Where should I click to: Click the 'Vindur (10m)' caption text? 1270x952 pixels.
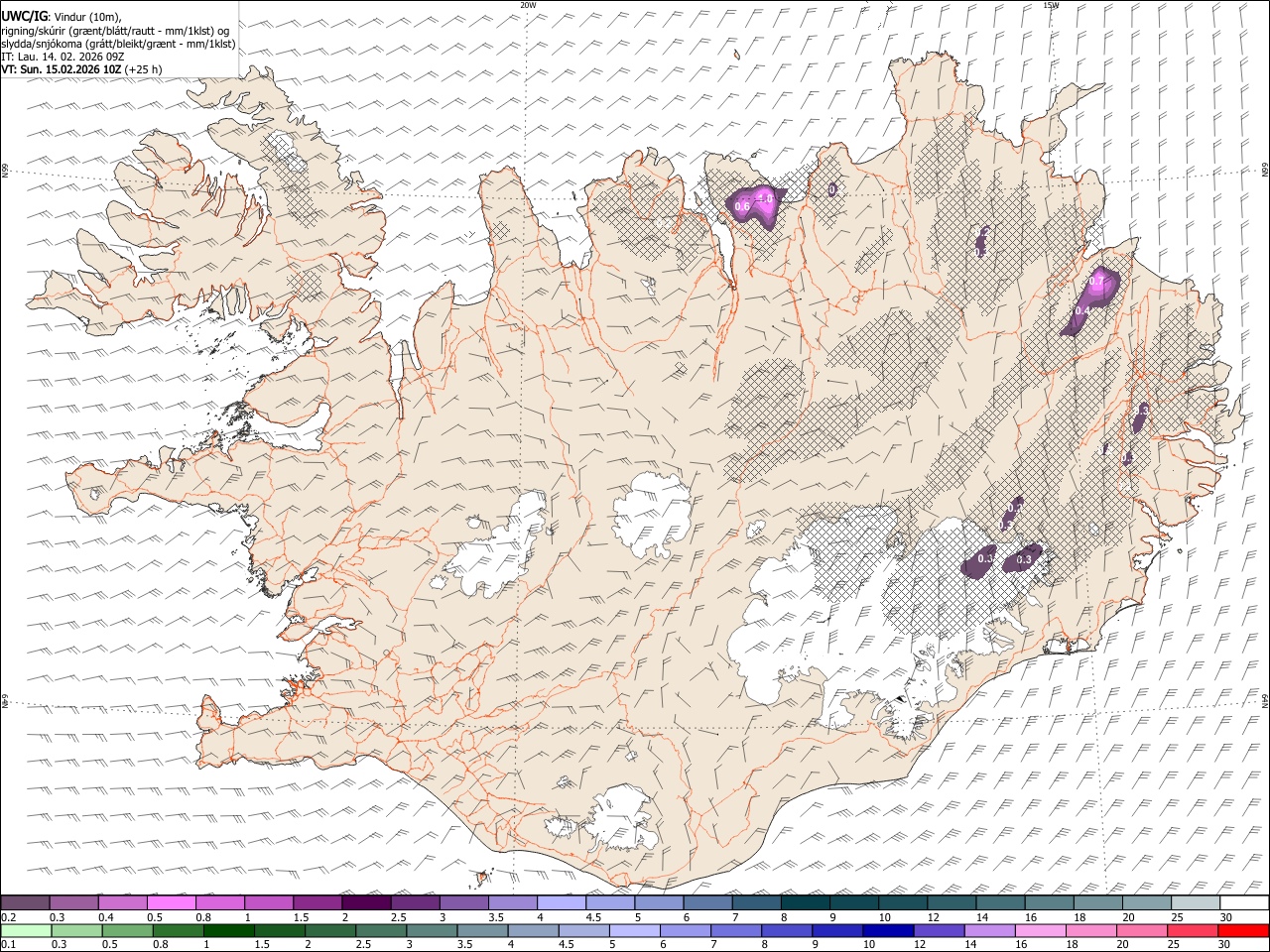86,17
